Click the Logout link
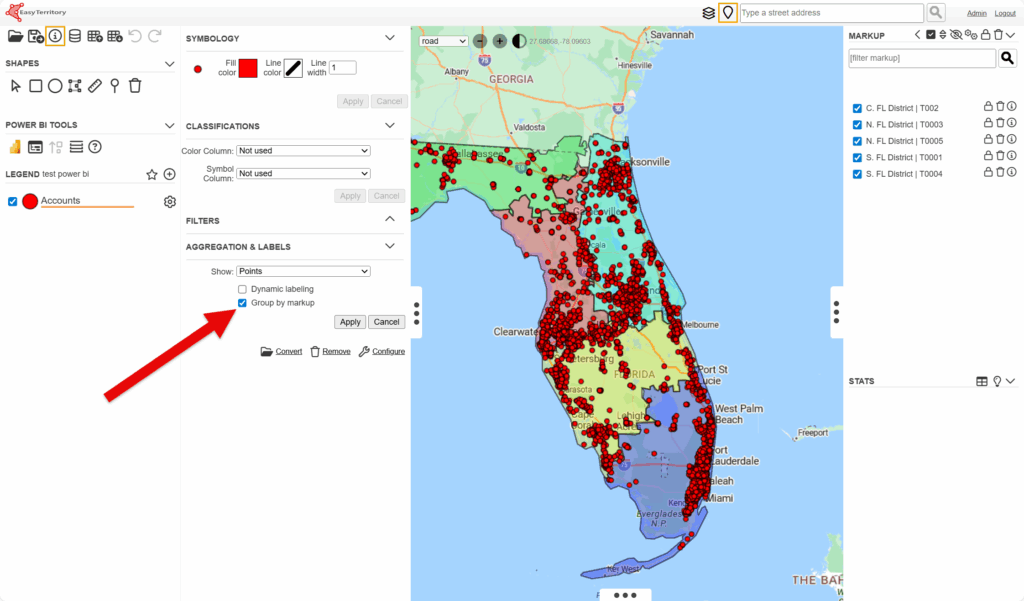The image size is (1024, 601). (x=1004, y=13)
